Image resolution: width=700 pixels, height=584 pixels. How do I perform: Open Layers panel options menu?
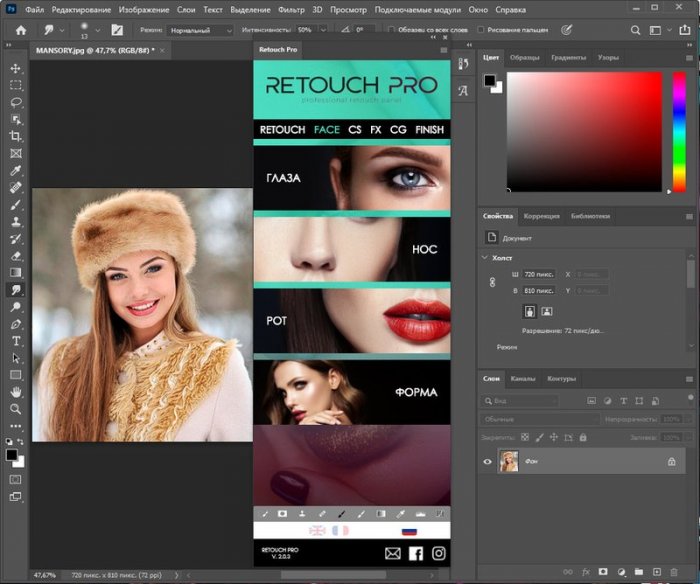point(689,379)
